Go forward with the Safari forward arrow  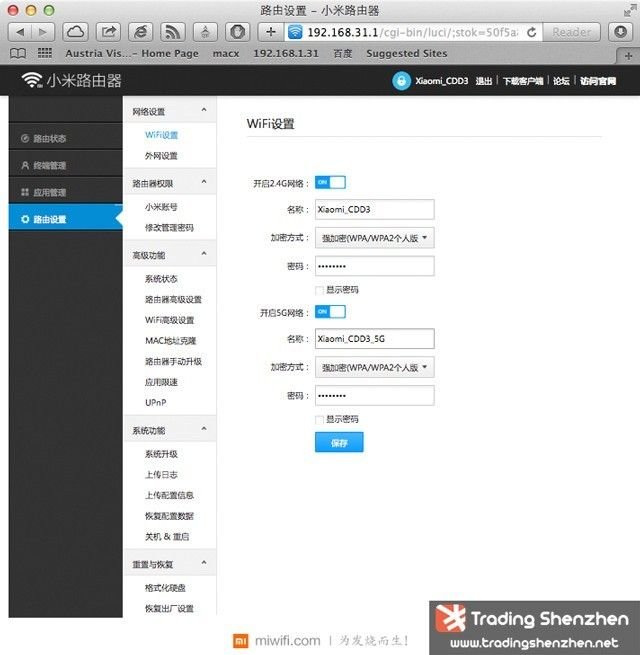(x=43, y=32)
